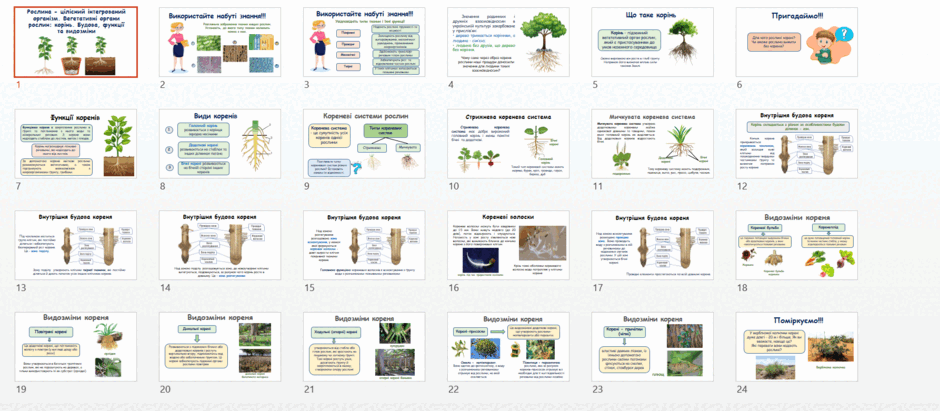This screenshot has height=411, width=940.
Task: Select slide 13 'Внутрішня будова кореня' thumbnail
Action: coord(76,245)
